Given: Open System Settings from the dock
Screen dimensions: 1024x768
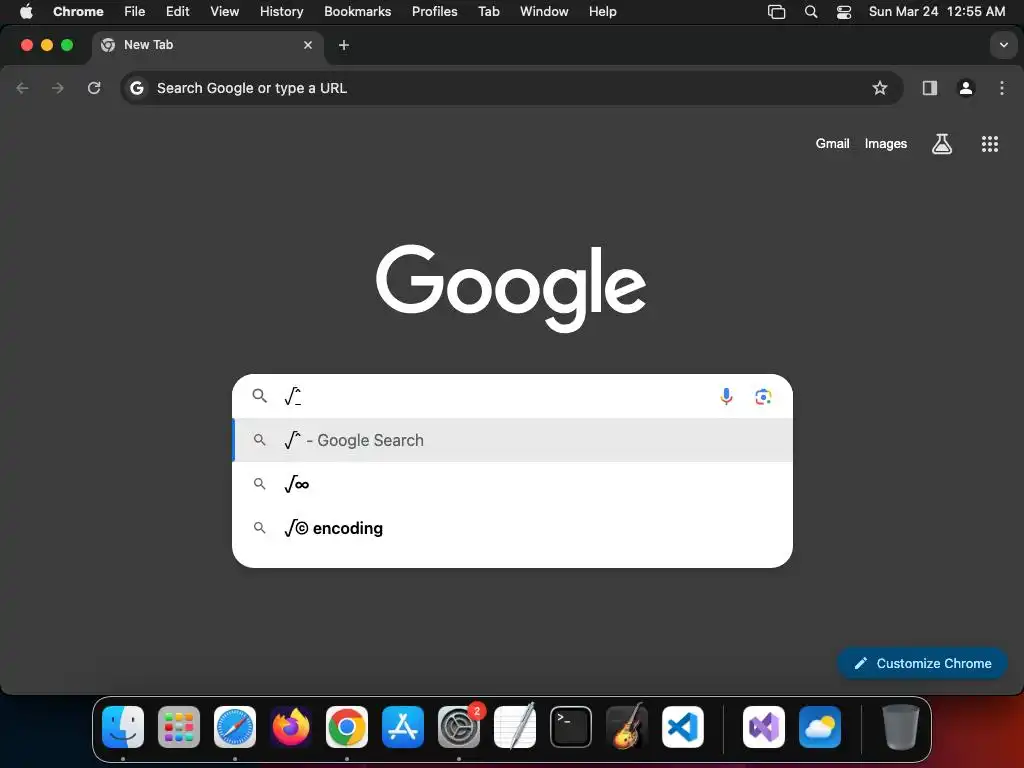Looking at the screenshot, I should click(459, 727).
